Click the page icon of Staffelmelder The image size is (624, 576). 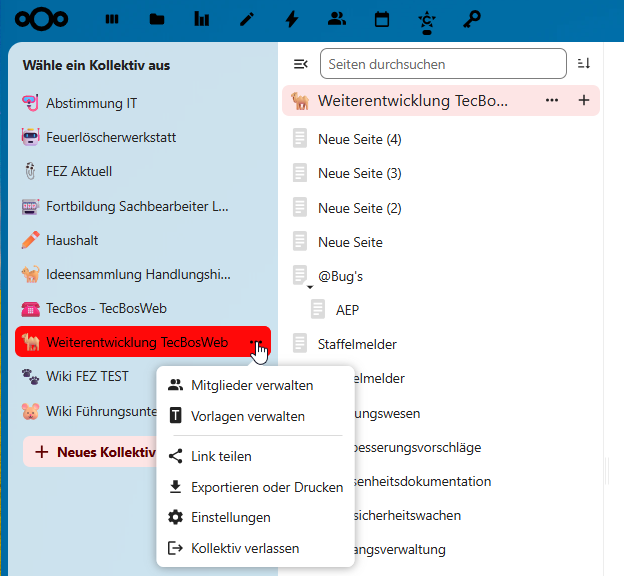tap(300, 344)
